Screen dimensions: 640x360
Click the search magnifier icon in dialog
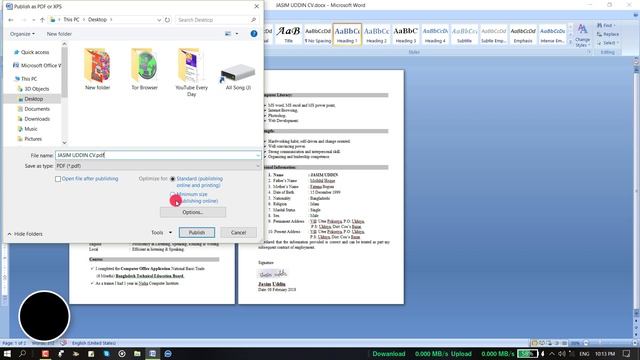click(253, 20)
